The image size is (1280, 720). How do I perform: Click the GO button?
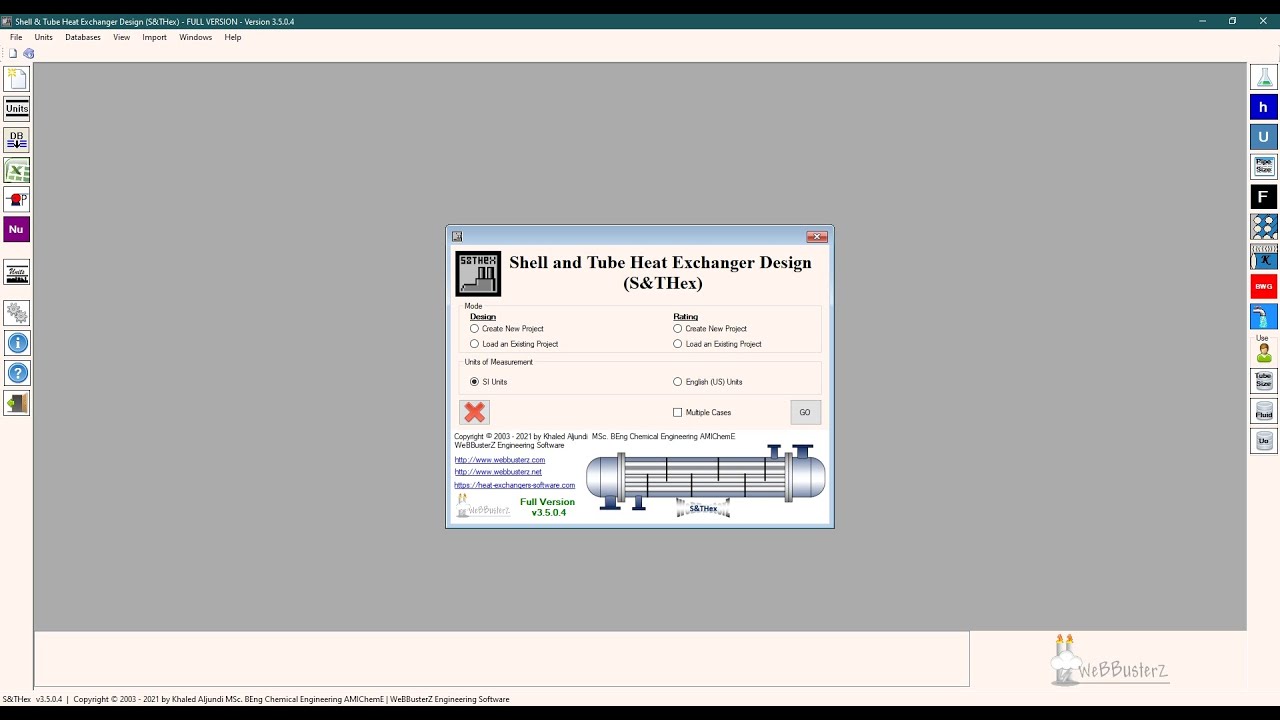(x=805, y=412)
